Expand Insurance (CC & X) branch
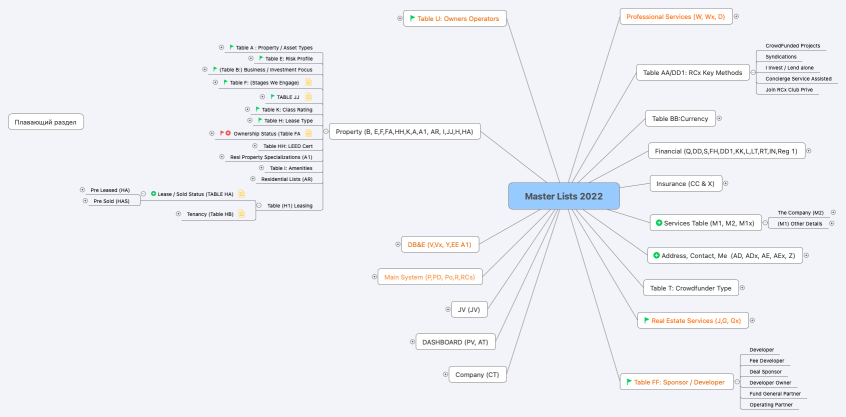The width and height of the screenshot is (846, 417). point(726,183)
